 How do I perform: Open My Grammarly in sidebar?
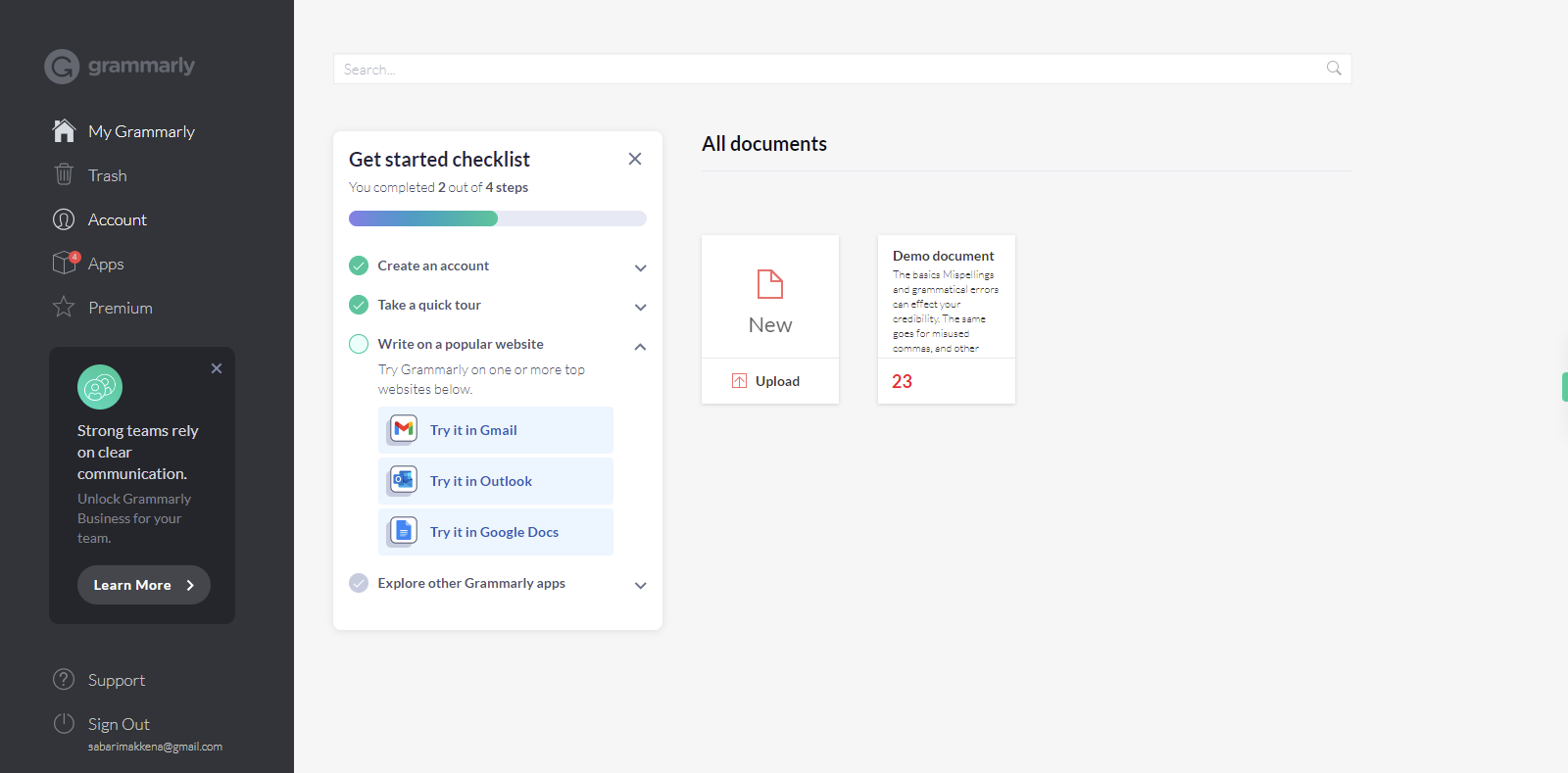click(x=141, y=131)
